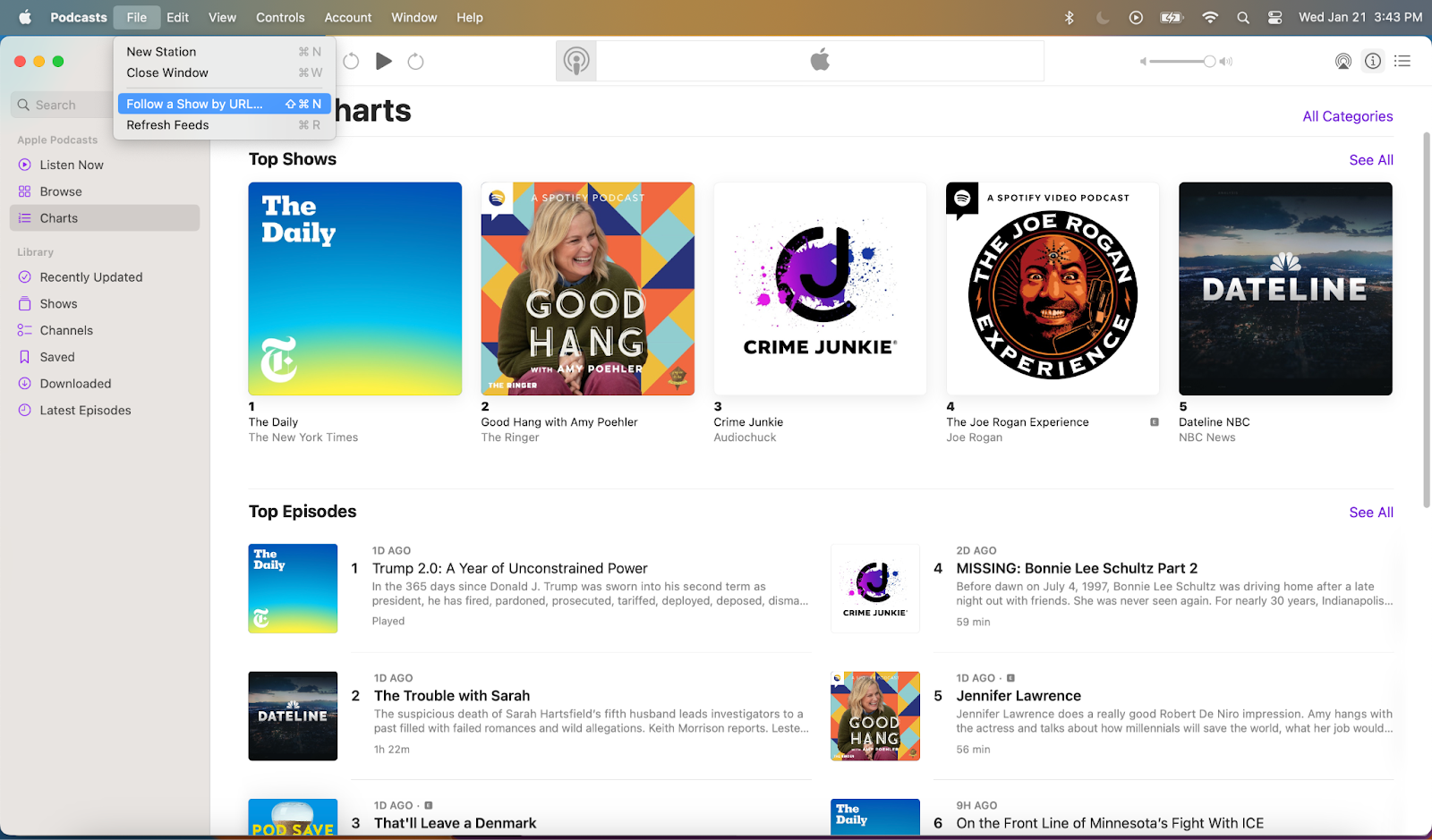This screenshot has width=1432, height=840.
Task: Open Browse in sidebar
Action: 105,191
